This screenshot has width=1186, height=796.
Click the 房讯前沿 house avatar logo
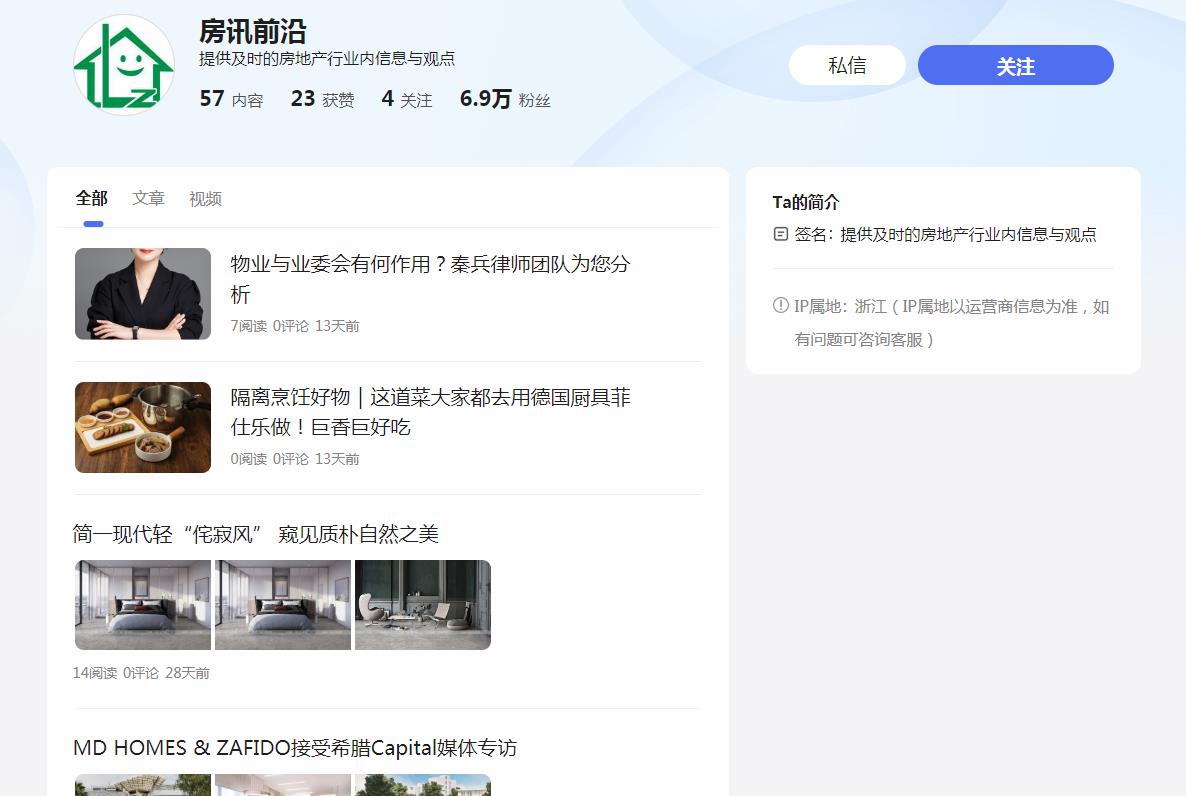pyautogui.click(x=124, y=65)
